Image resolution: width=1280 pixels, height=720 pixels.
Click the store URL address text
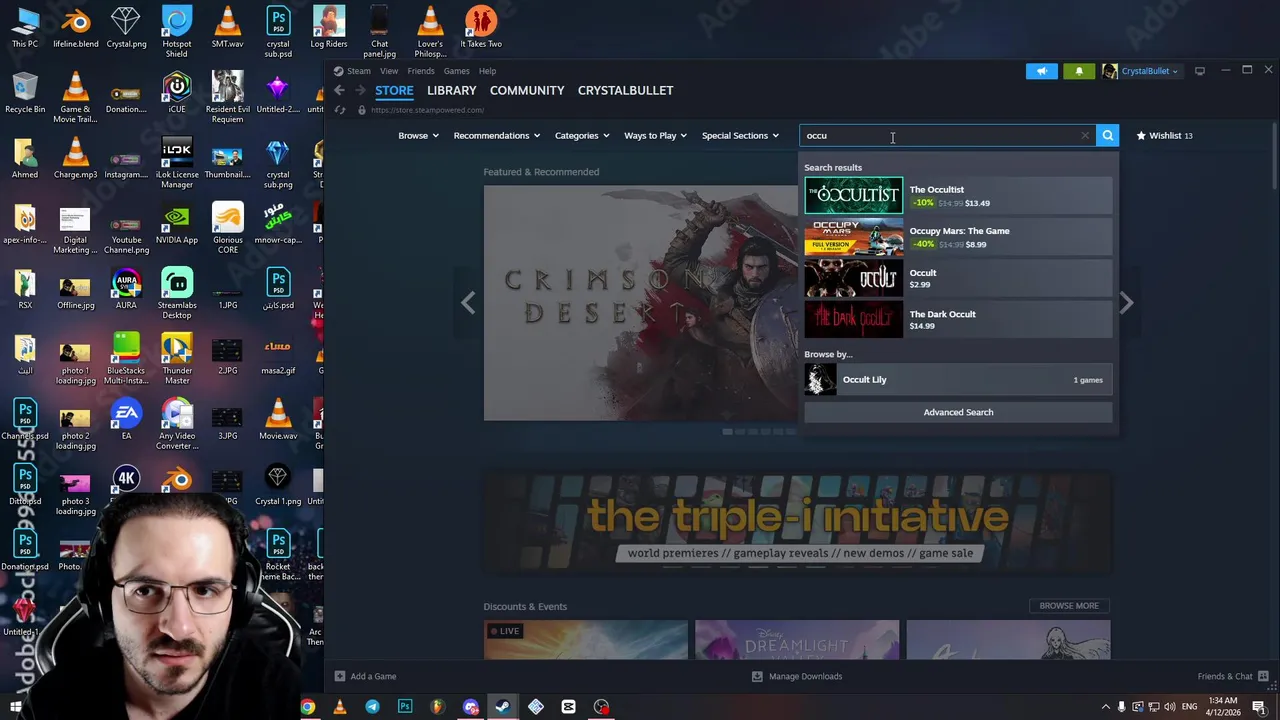tap(427, 110)
